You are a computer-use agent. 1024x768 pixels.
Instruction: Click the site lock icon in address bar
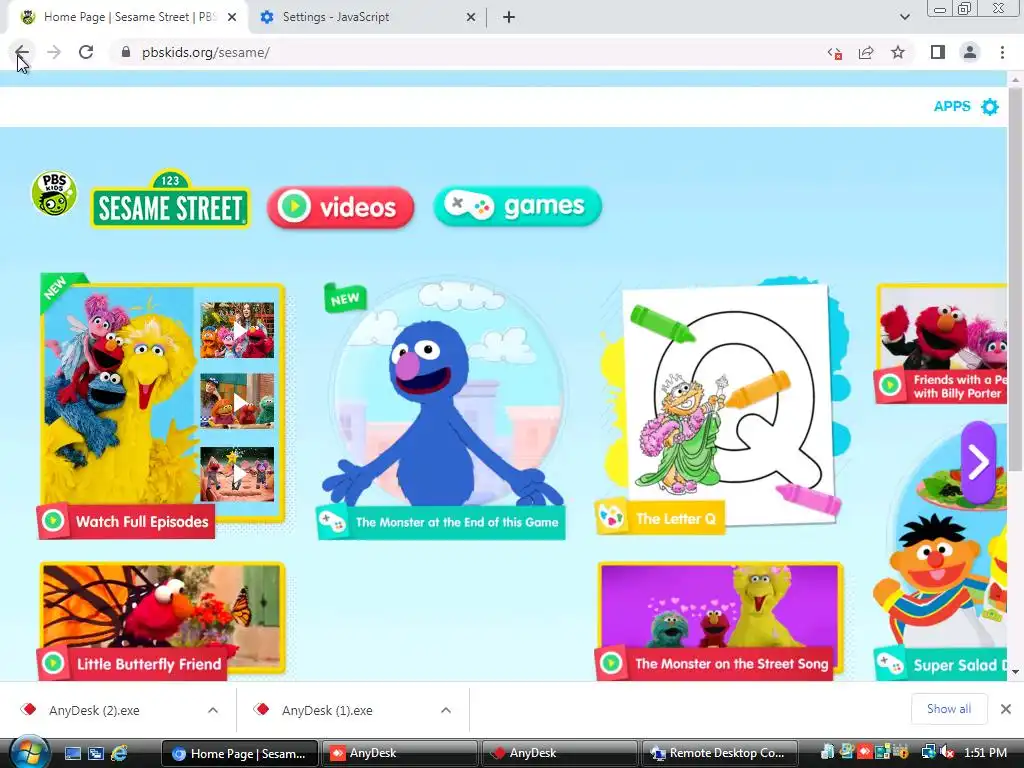pos(125,52)
